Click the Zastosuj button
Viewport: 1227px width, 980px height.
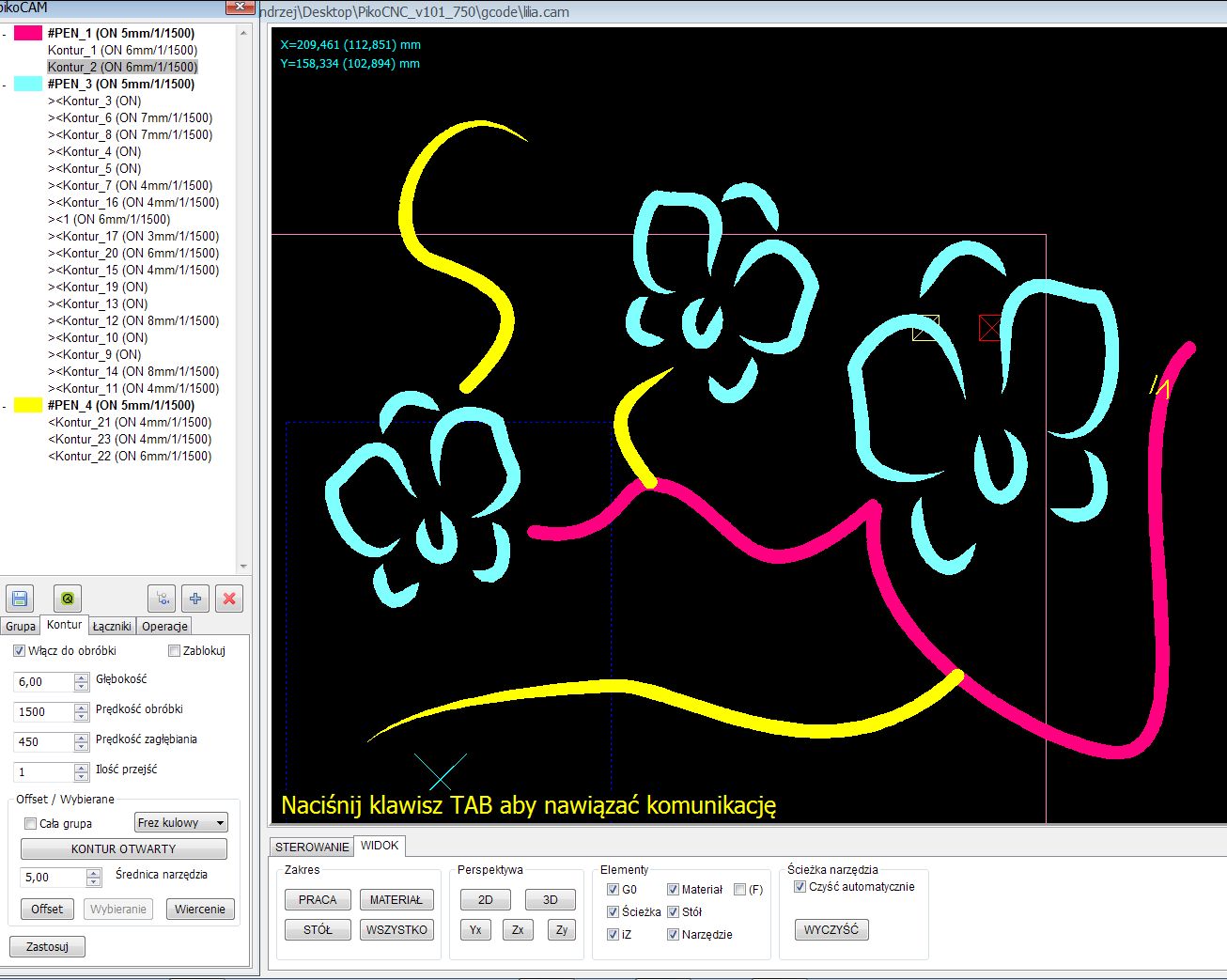pyautogui.click(x=47, y=946)
